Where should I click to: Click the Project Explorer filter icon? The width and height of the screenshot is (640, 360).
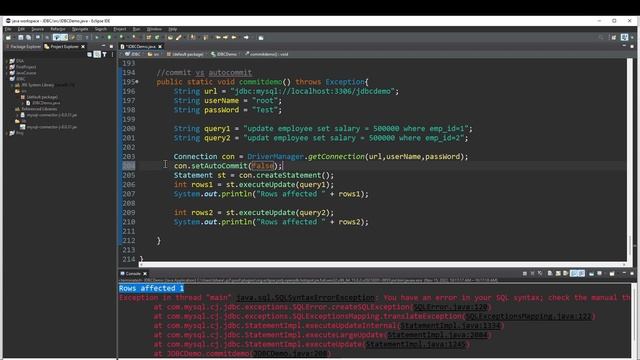pyautogui.click(x=104, y=54)
